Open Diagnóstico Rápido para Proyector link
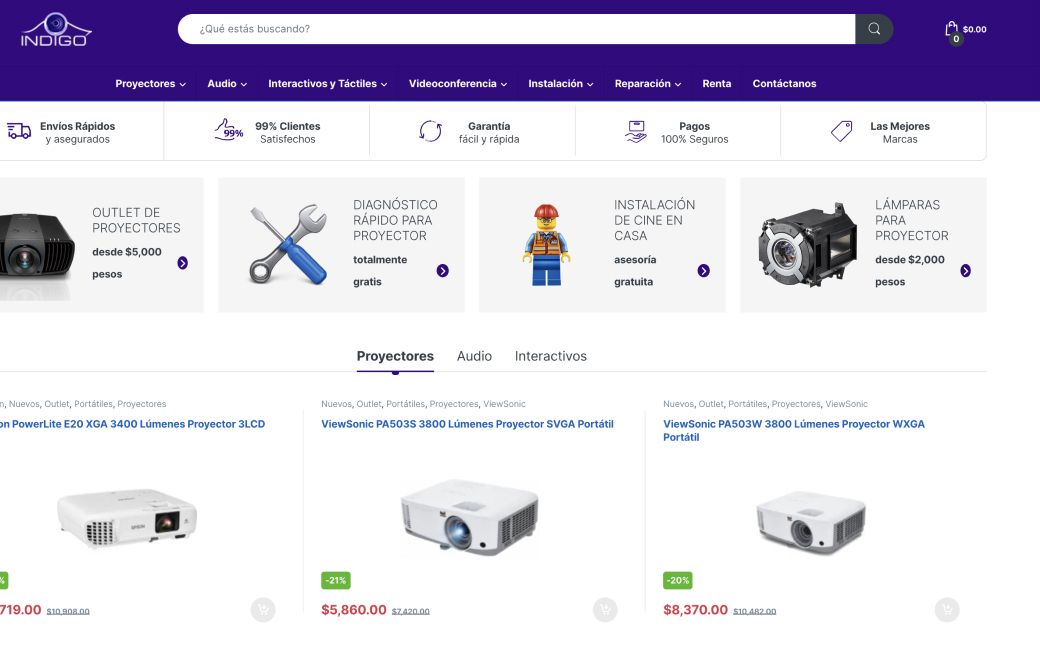Screen dimensions: 1040x672 pyautogui.click(x=395, y=220)
